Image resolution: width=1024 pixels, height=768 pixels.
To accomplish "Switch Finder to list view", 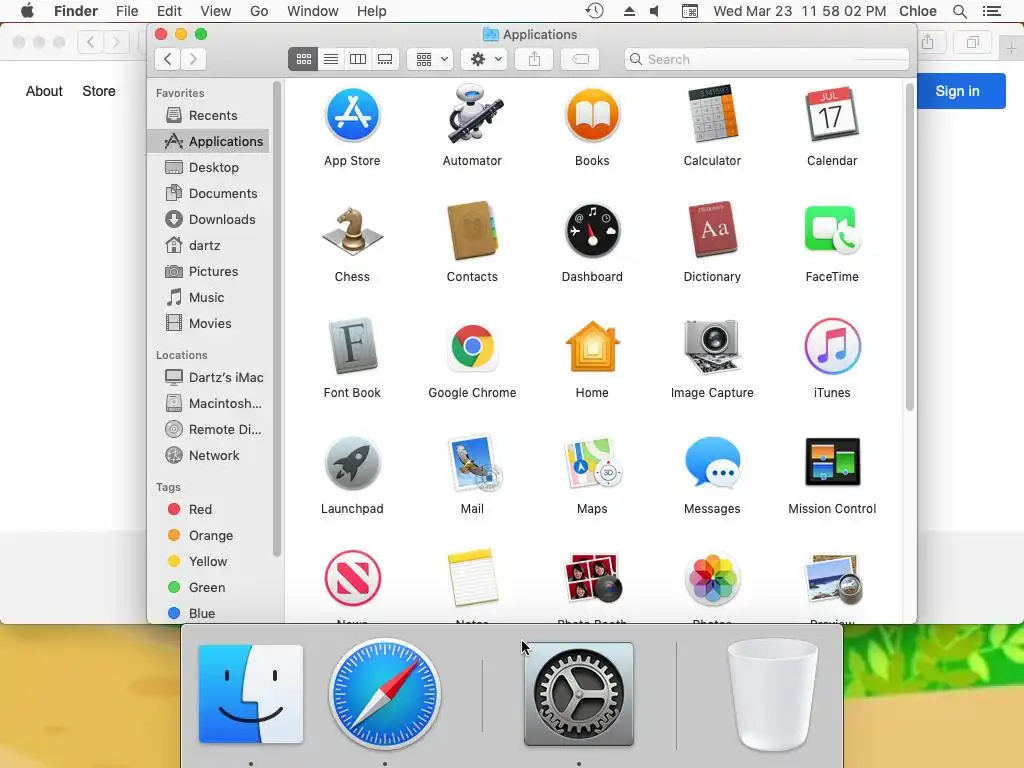I will pyautogui.click(x=331, y=59).
